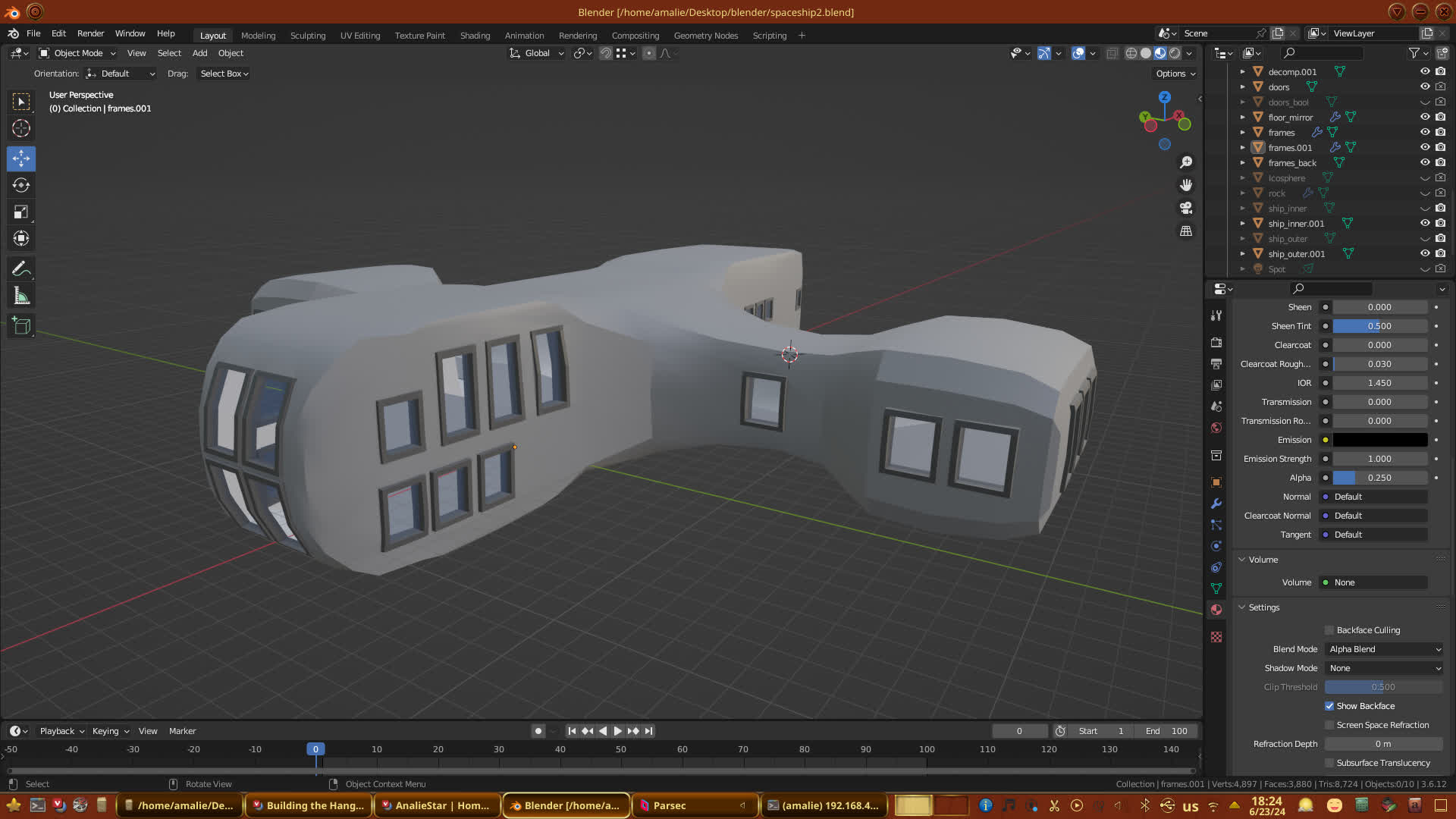Choose the Annotate pencil tool
Image resolution: width=1456 pixels, height=819 pixels.
pyautogui.click(x=21, y=268)
